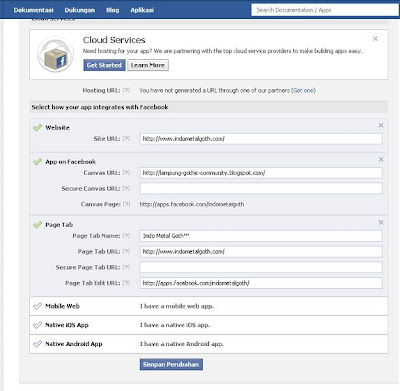Viewport: 400px width, 391px height.
Task: Open the Site URL help icon
Action: pos(126,138)
